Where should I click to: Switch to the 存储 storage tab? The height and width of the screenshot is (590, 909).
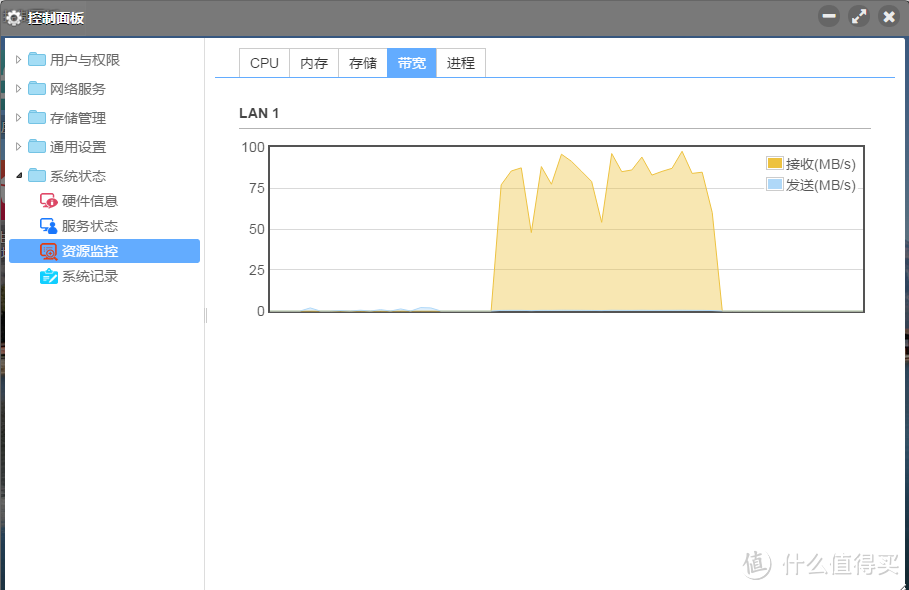(x=363, y=63)
